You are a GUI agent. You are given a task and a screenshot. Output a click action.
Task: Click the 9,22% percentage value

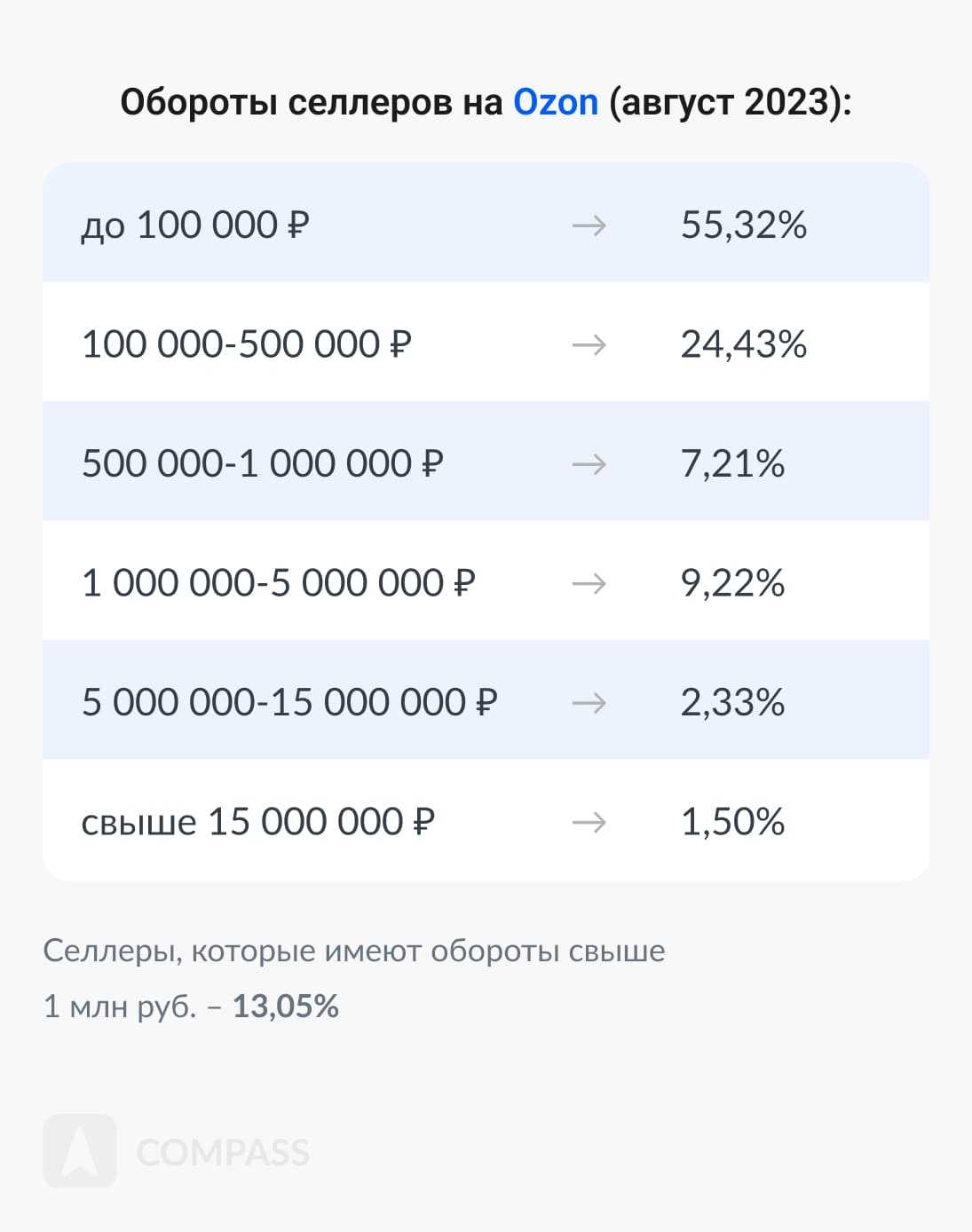732,583
